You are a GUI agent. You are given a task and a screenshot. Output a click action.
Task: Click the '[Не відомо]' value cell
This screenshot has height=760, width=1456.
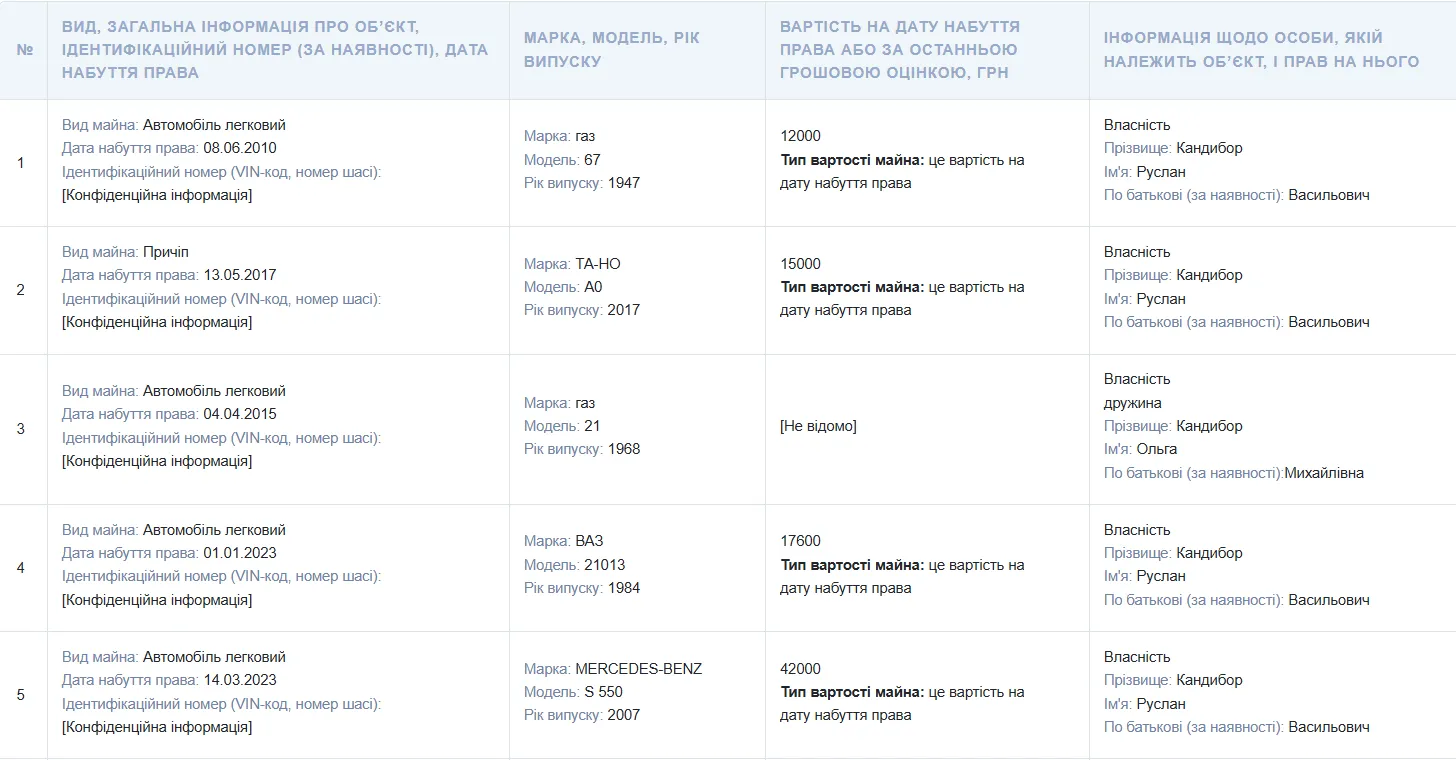click(818, 426)
